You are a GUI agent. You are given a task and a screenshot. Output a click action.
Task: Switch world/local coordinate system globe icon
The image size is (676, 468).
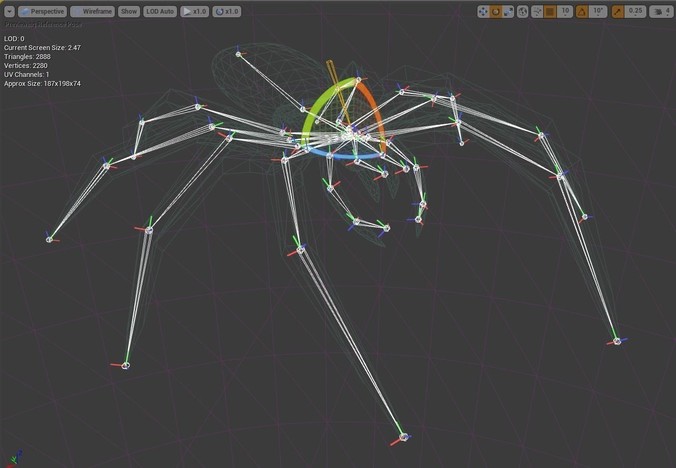coord(523,12)
